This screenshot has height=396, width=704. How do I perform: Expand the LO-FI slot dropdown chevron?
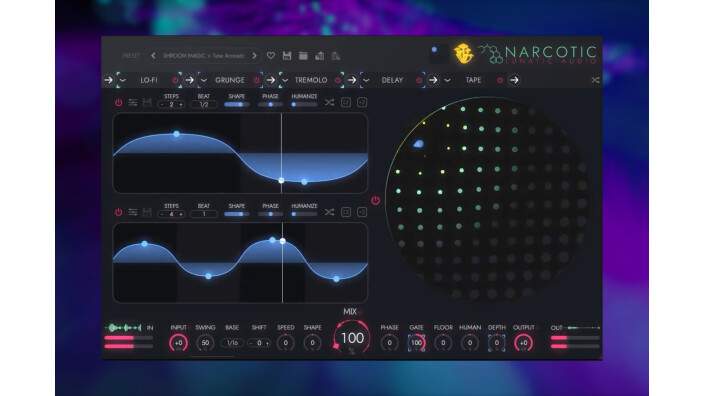point(123,80)
